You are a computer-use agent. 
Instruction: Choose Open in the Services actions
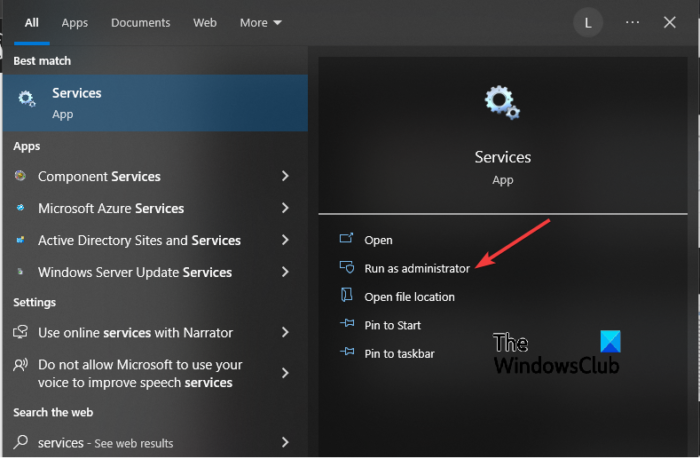click(378, 240)
